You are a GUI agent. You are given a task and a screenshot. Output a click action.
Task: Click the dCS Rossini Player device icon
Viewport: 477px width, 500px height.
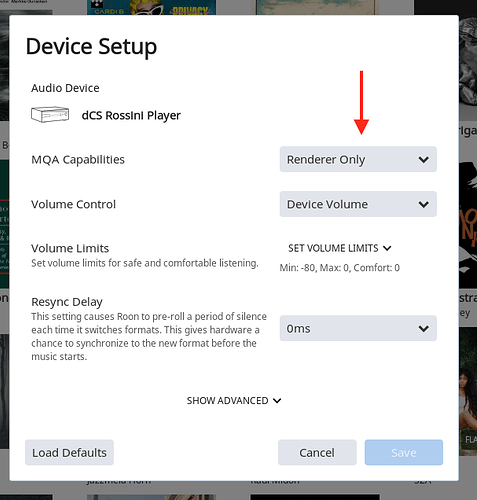pyautogui.click(x=50, y=115)
